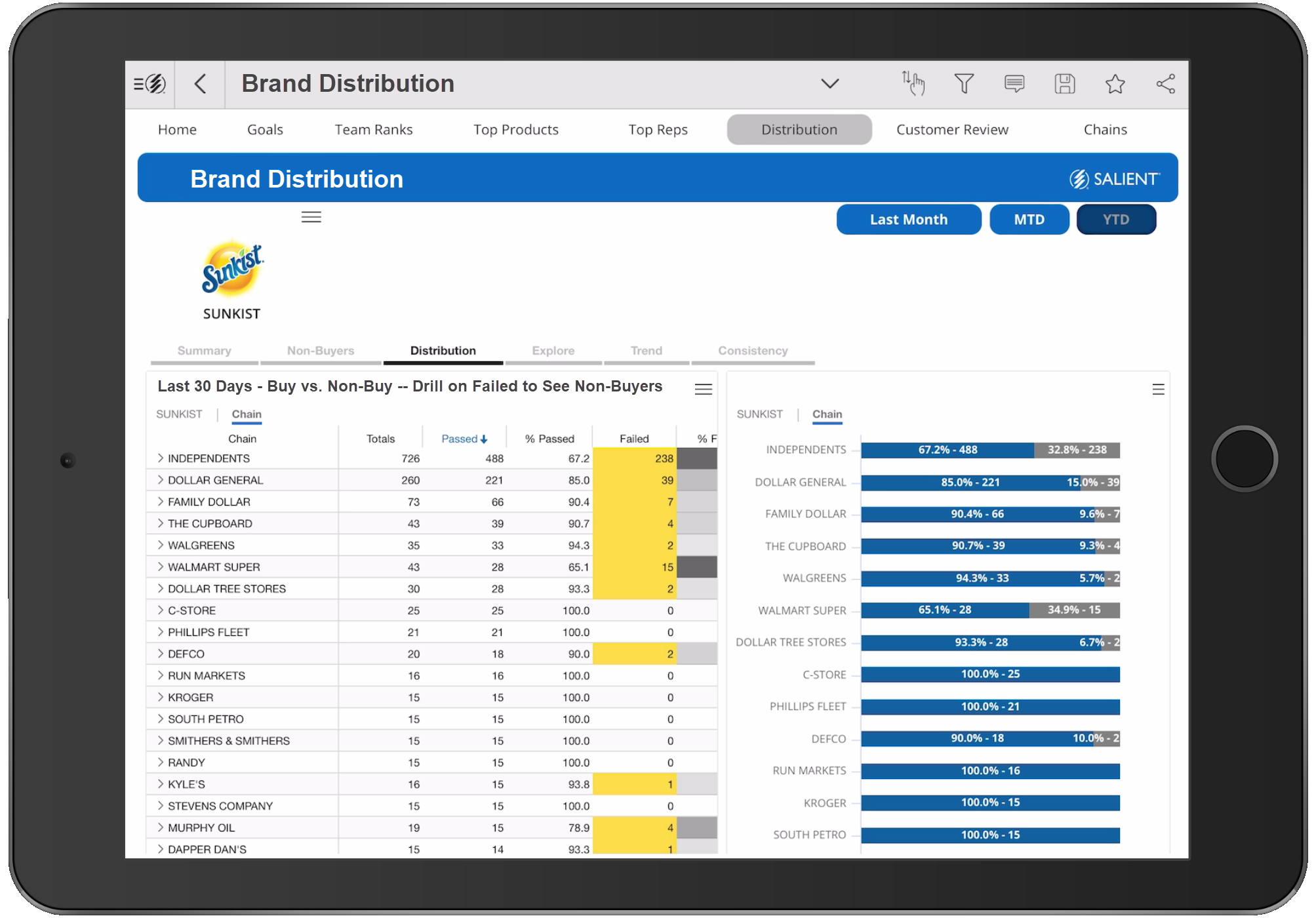Image resolution: width=1316 pixels, height=918 pixels.
Task: Open Customer Review tab
Action: tap(952, 130)
